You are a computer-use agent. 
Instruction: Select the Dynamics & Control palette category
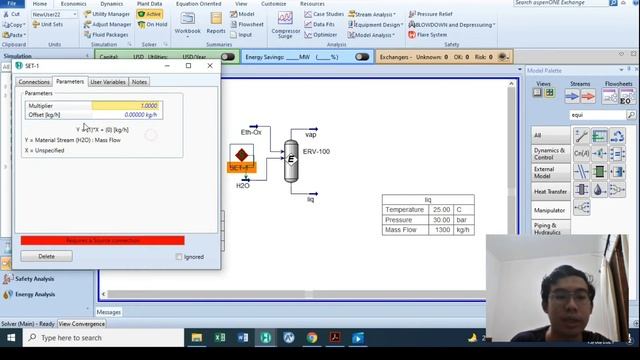[551, 153]
